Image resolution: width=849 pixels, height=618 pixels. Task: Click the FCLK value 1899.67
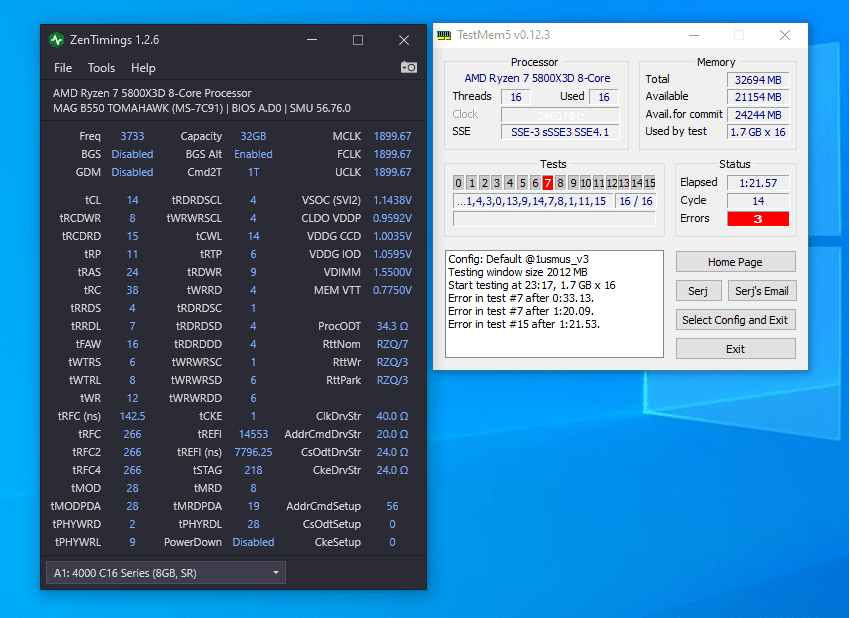(x=392, y=154)
